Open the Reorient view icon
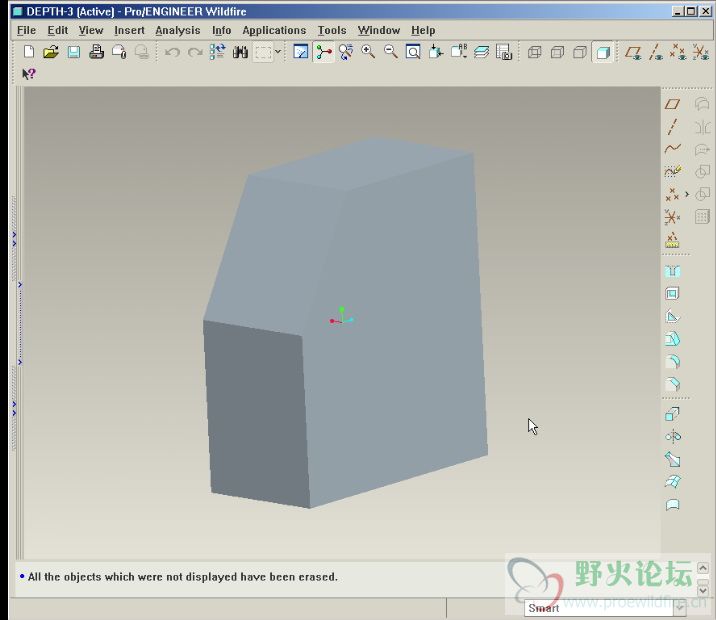The height and width of the screenshot is (620, 716). point(436,52)
